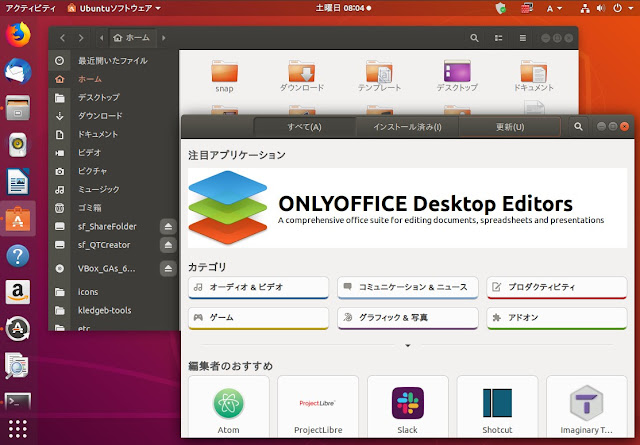
Task: Click ホーム path button in Files
Action: click(x=131, y=38)
